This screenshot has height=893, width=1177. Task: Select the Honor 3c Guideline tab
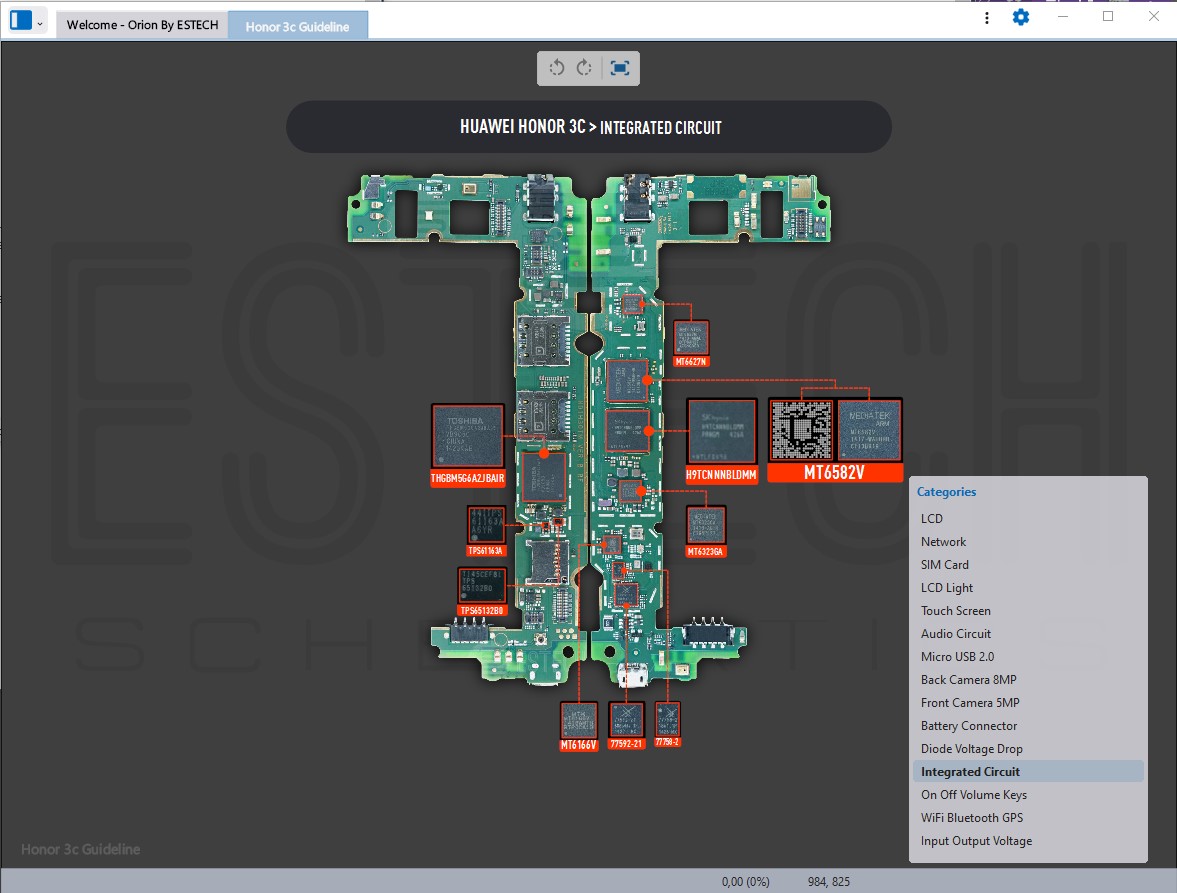click(297, 26)
